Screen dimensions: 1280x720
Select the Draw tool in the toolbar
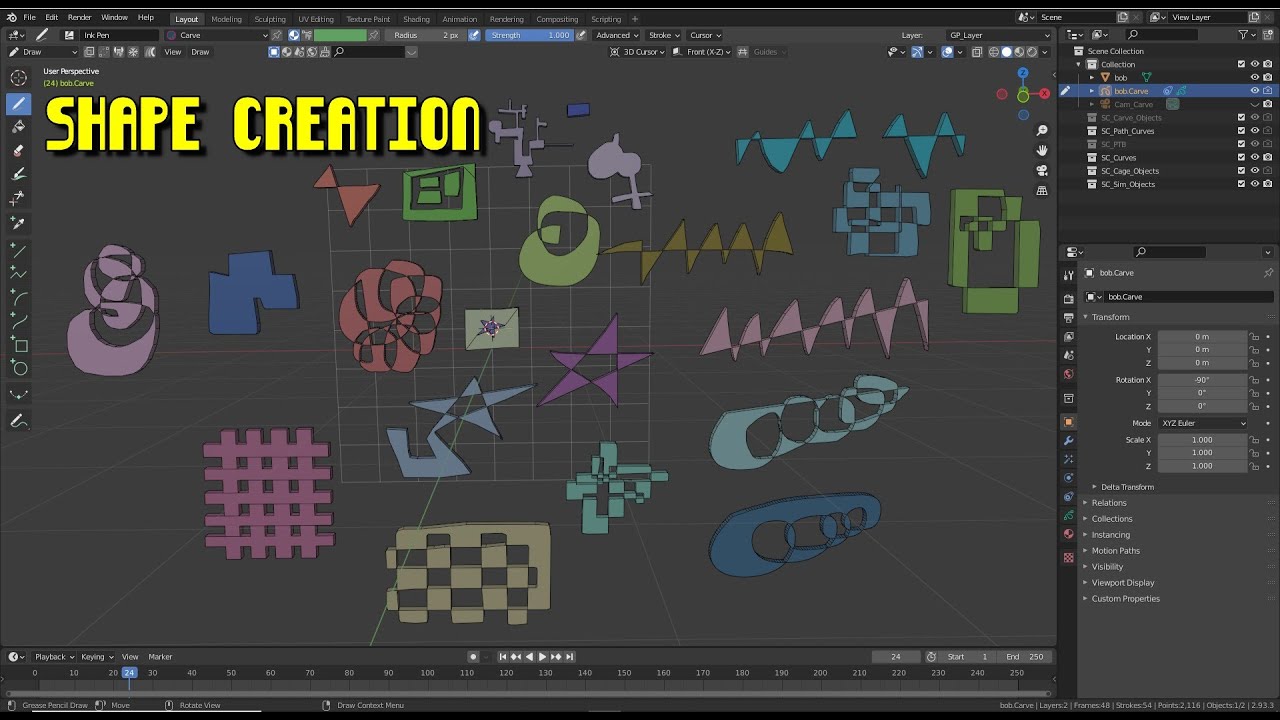[19, 103]
